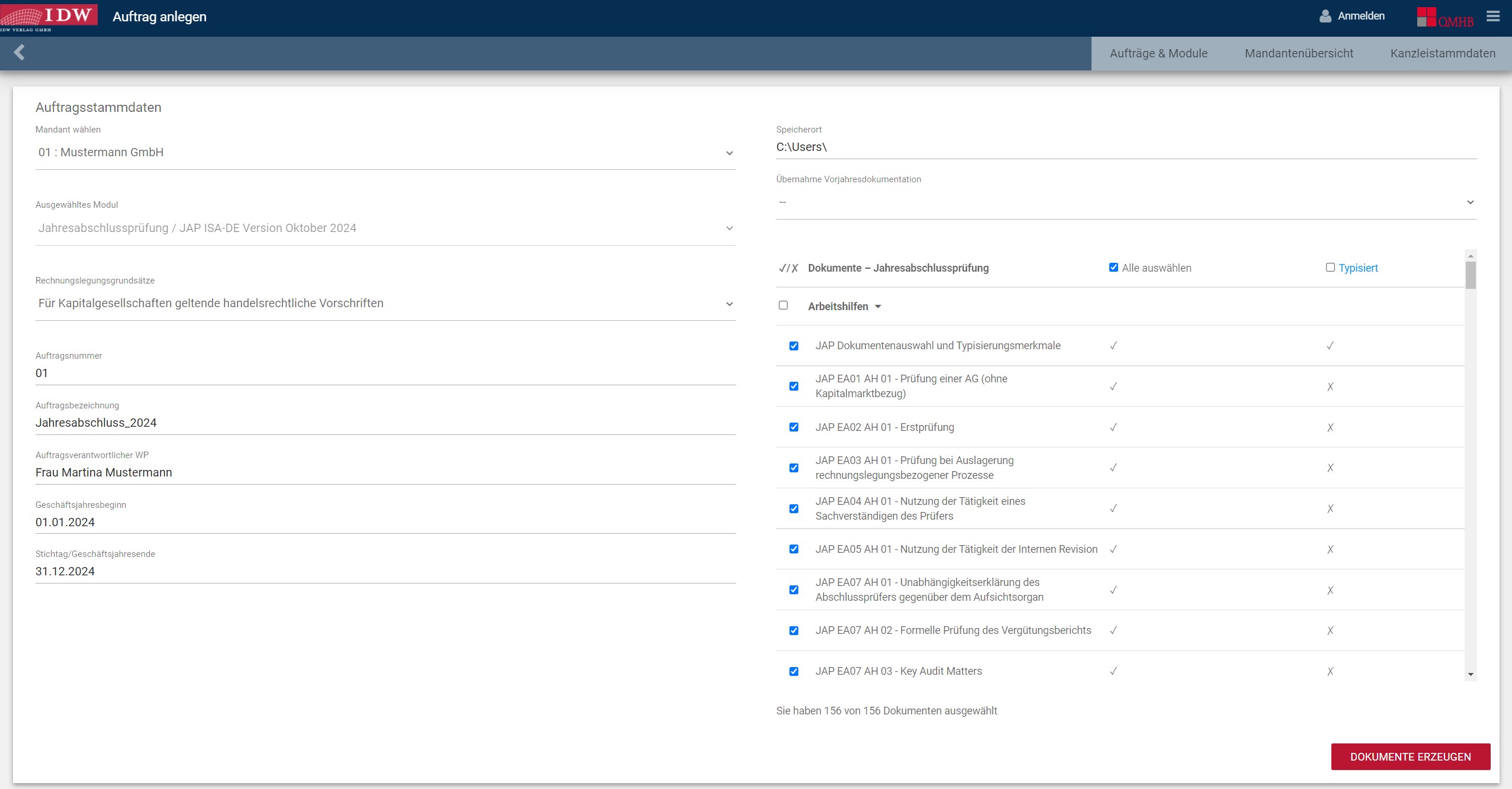Viewport: 1512px width, 789px height.
Task: Uncheck the Alle auswählen checkbox
Action: click(x=1113, y=268)
